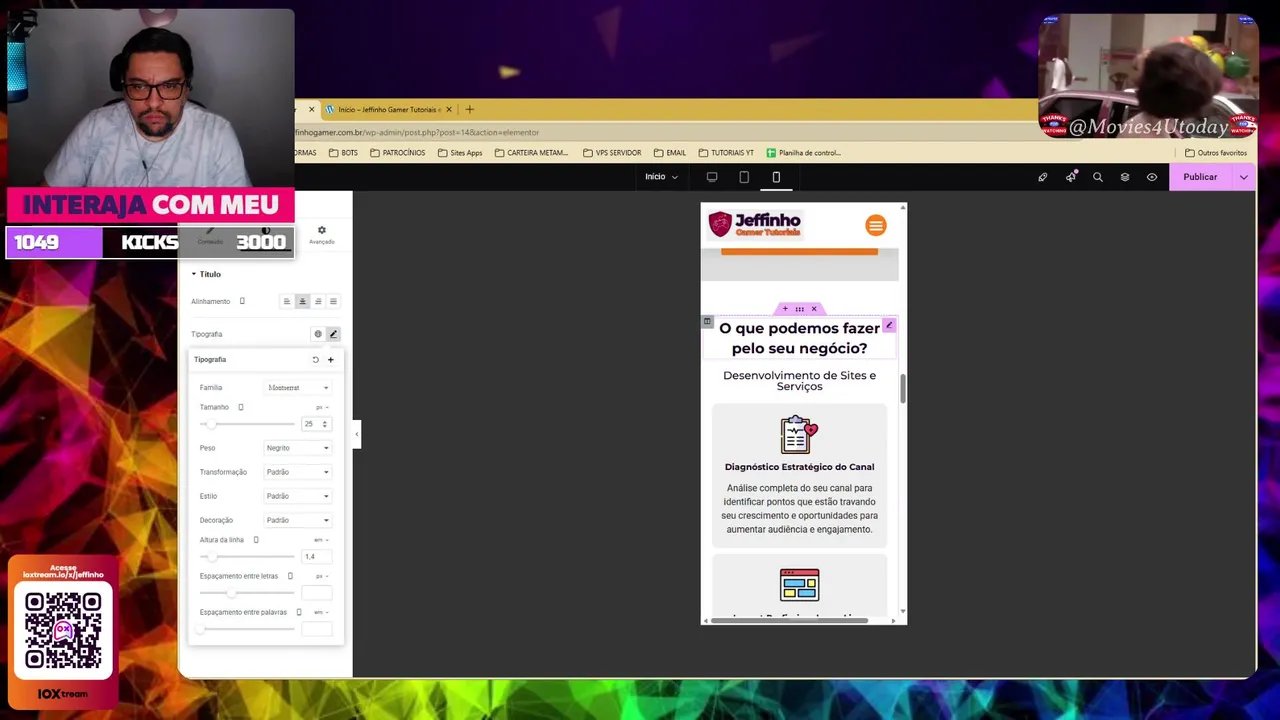Open the PATROCÍNIOS bookmarks folder
1280x720 pixels.
(398, 153)
